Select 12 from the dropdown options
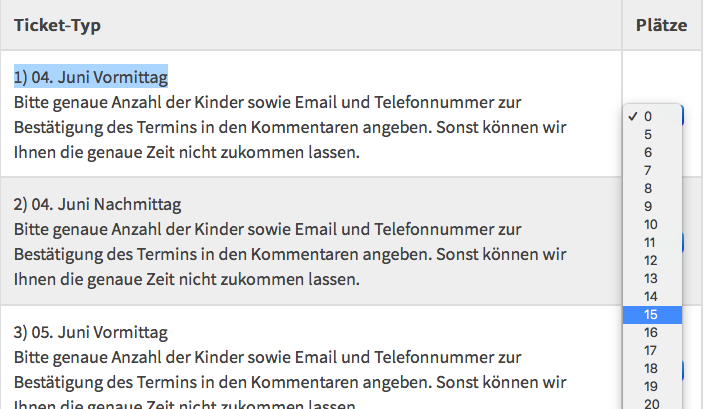 (x=652, y=260)
